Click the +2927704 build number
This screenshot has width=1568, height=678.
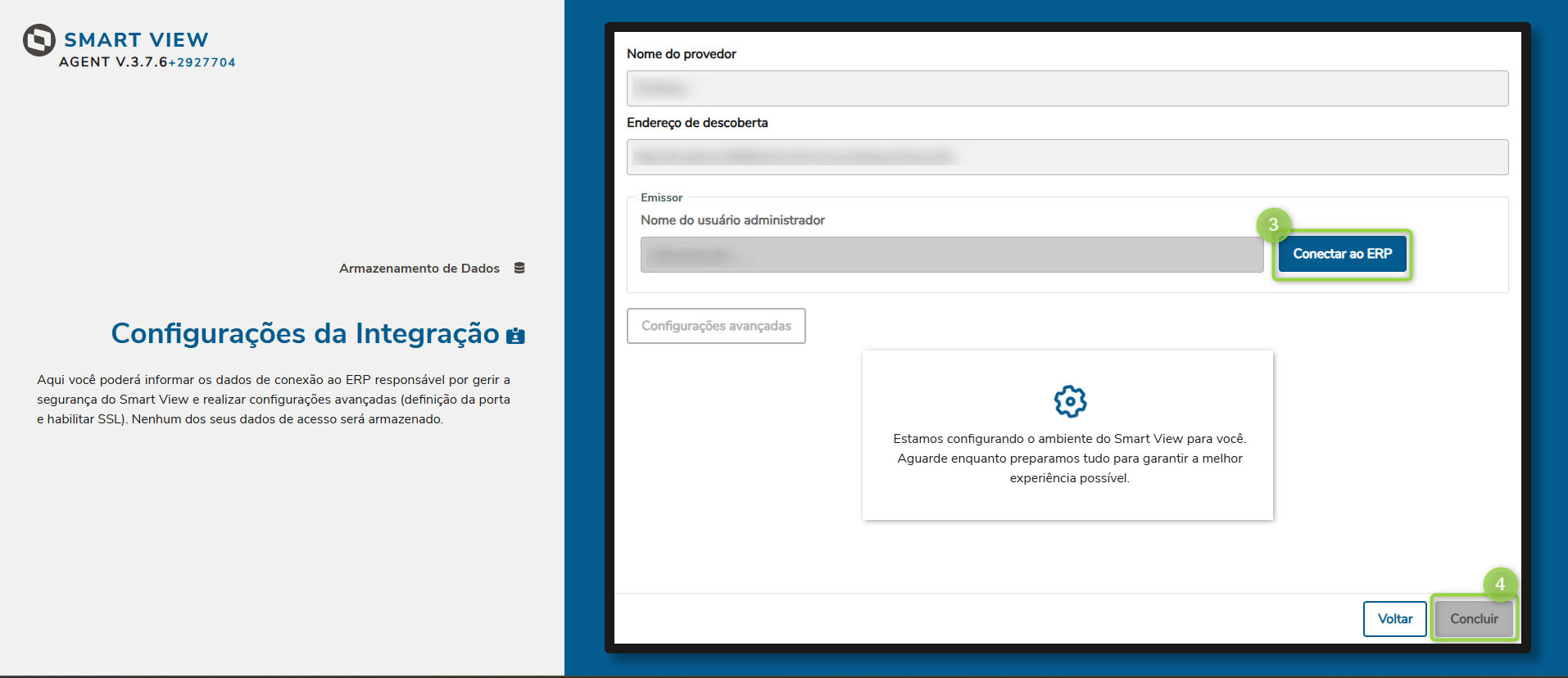(202, 62)
